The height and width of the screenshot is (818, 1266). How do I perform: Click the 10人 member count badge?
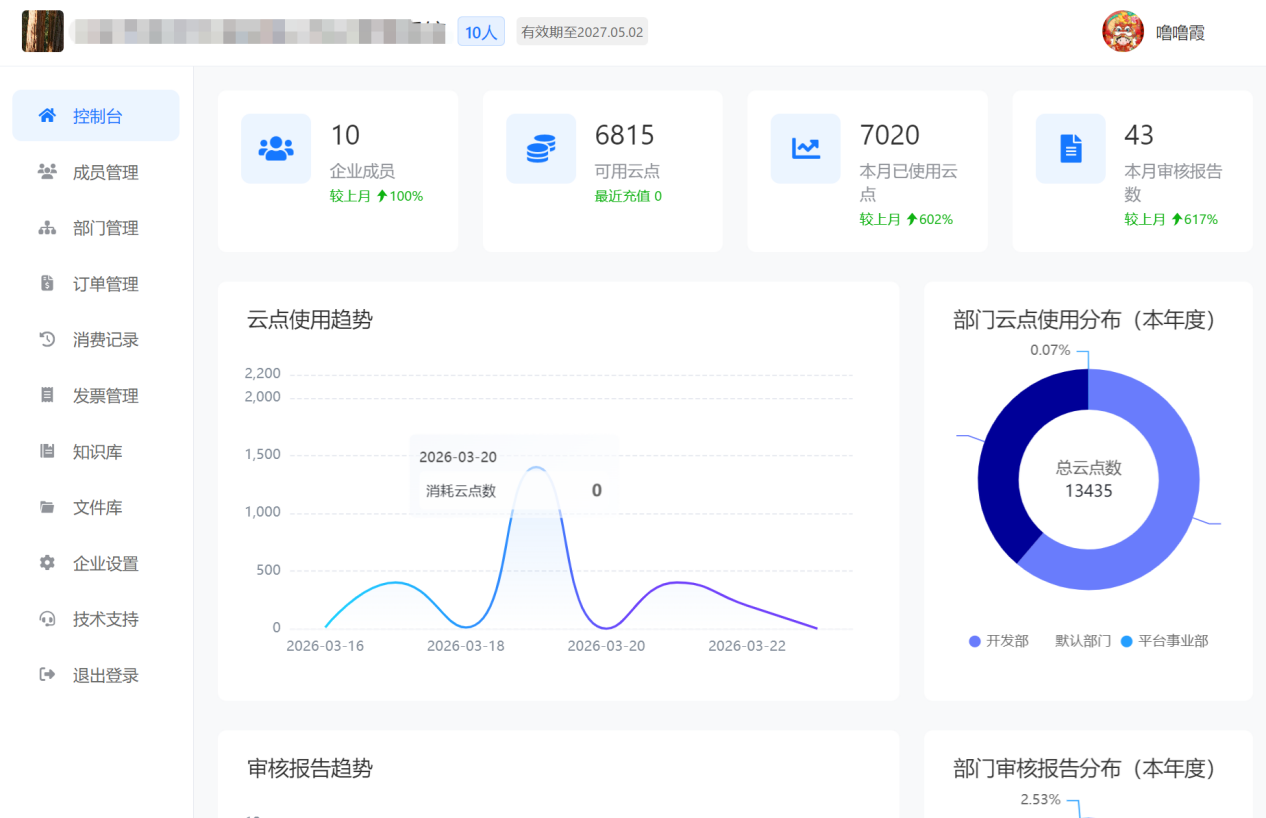481,32
